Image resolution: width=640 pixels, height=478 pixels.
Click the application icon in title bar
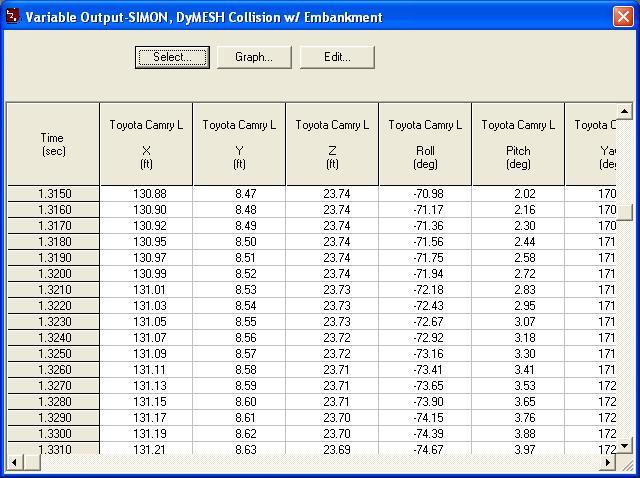12,17
